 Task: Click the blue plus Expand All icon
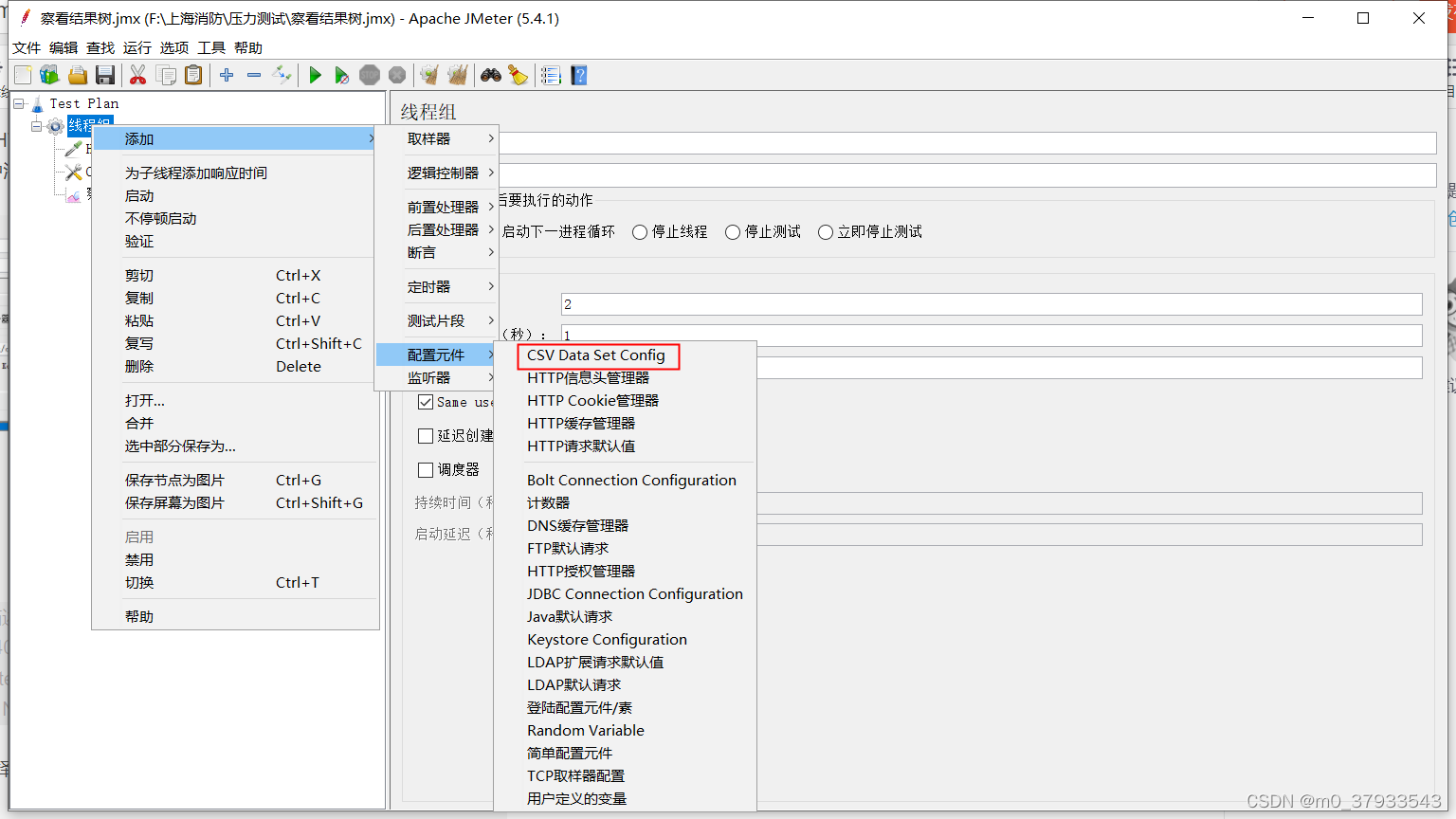click(x=227, y=75)
